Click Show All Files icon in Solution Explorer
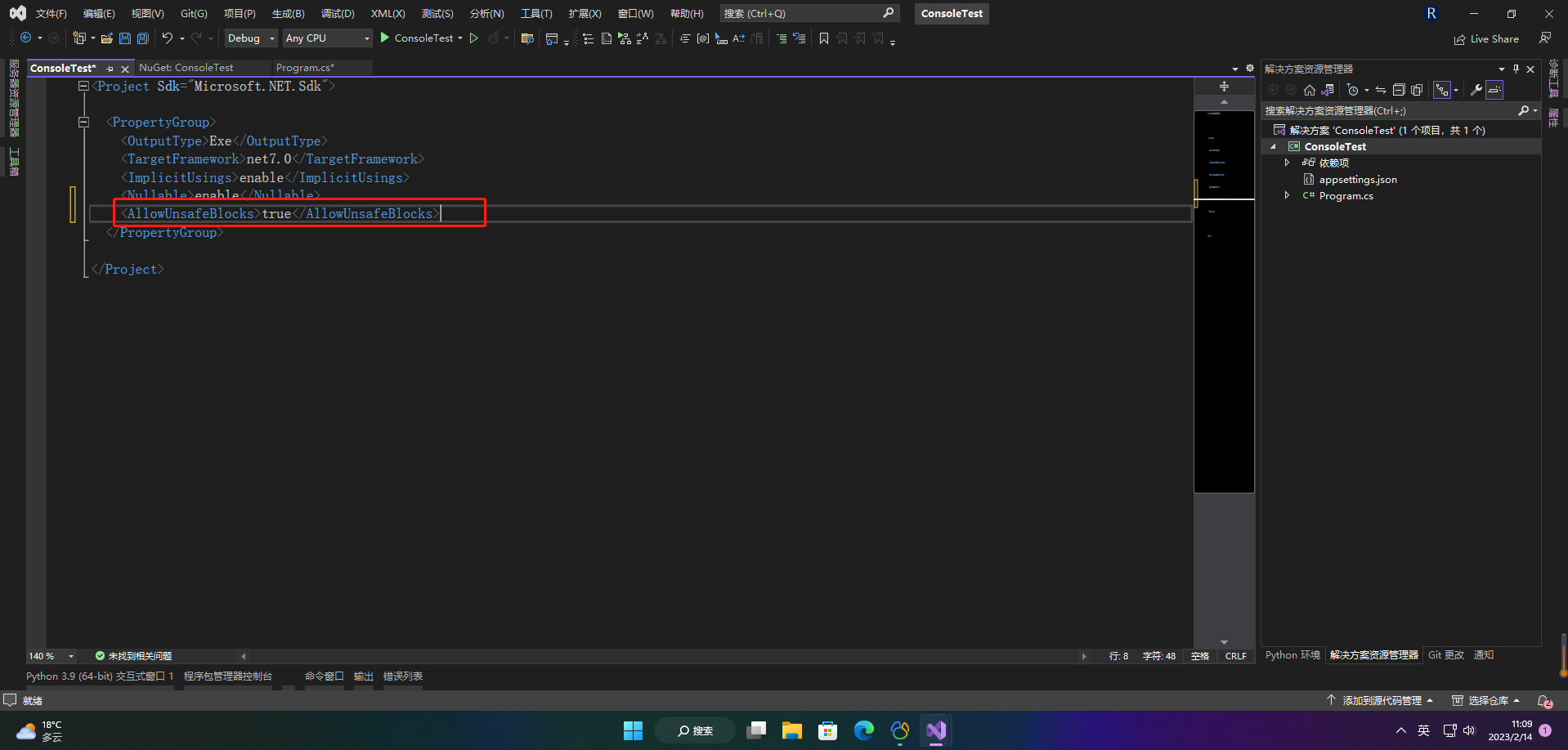The width and height of the screenshot is (1568, 750). click(x=1417, y=90)
